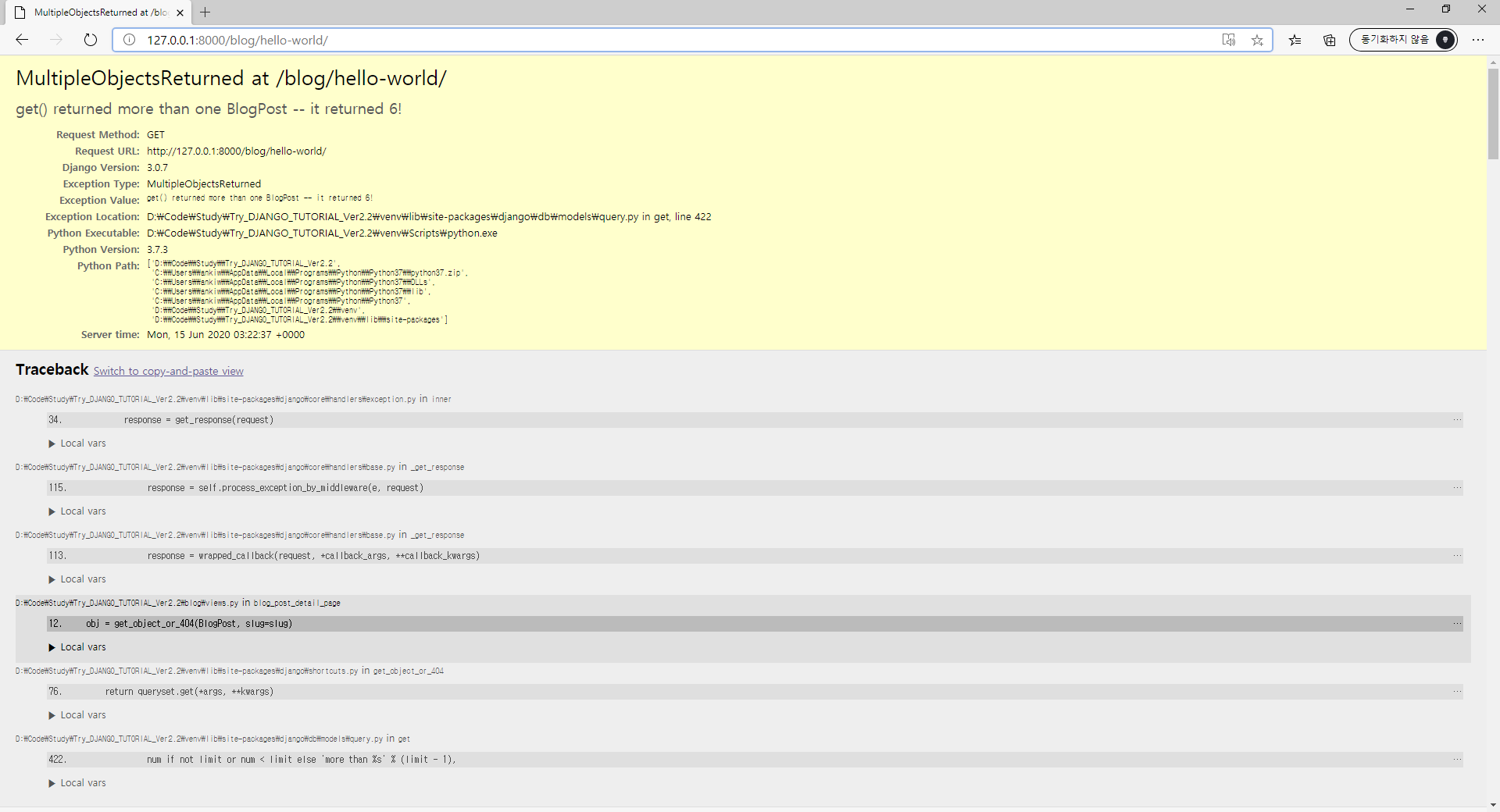Expand Local vars under exception.py inner
This screenshot has width=1500, height=812.
[77, 443]
